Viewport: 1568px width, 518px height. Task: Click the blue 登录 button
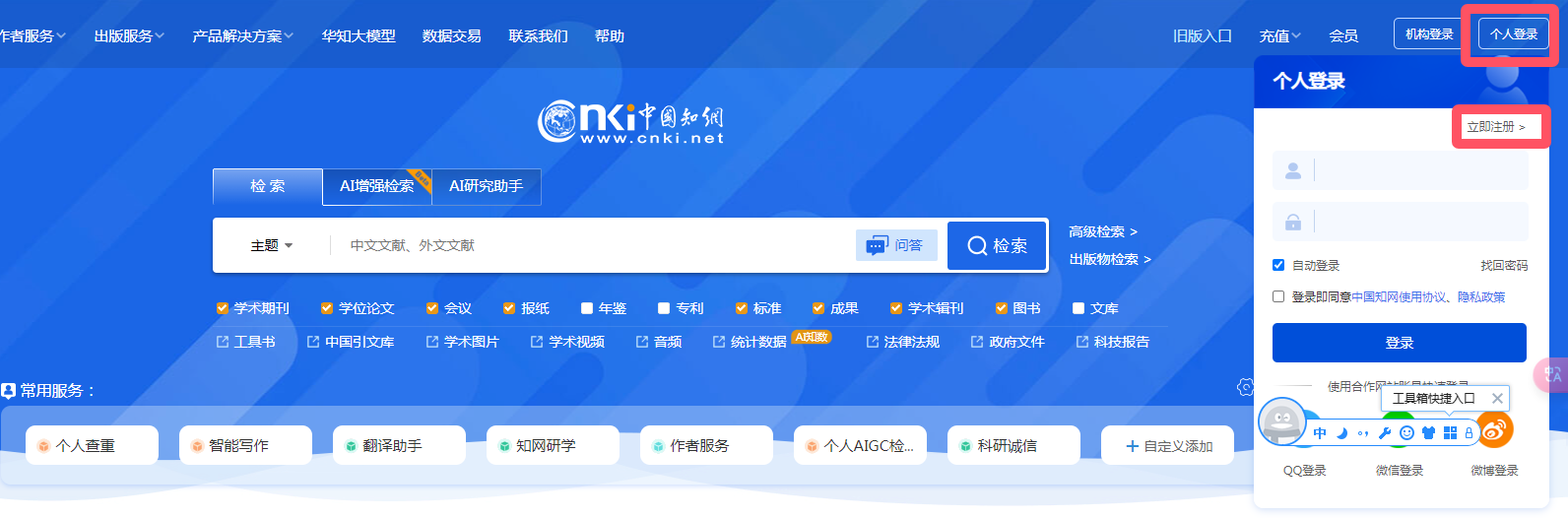coord(1400,343)
